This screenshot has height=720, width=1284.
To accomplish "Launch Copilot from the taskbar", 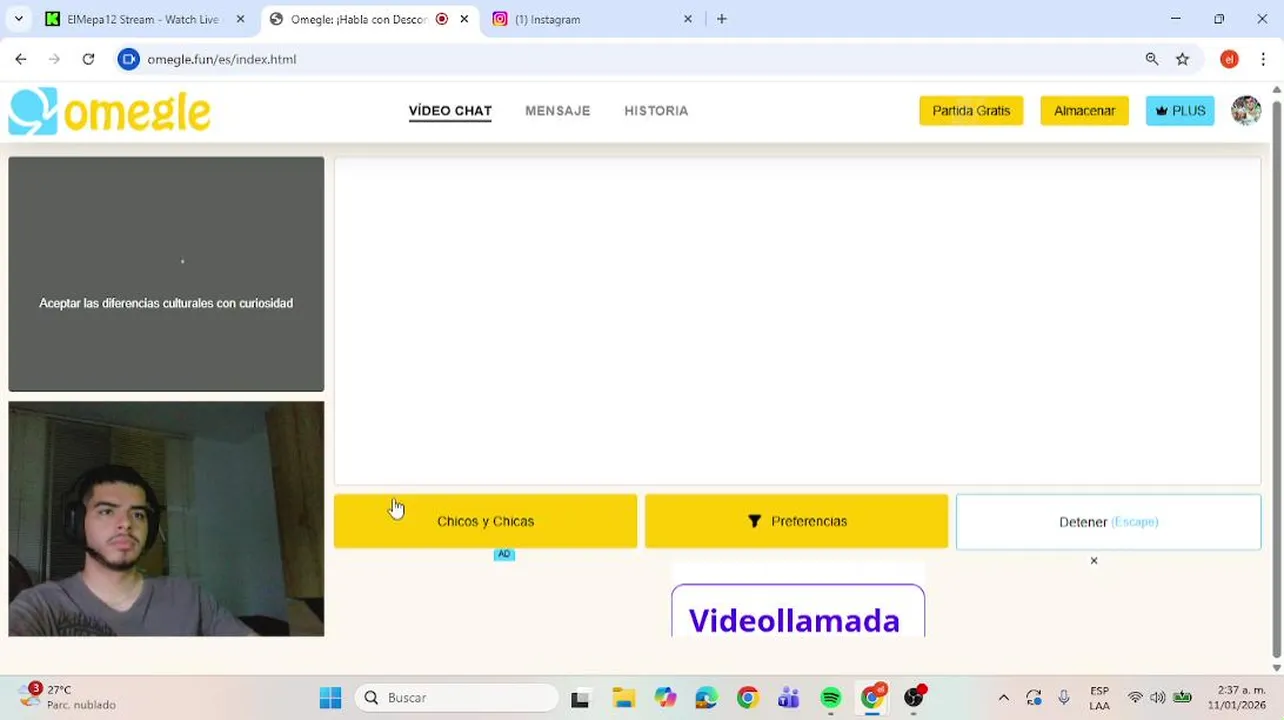I will [665, 698].
